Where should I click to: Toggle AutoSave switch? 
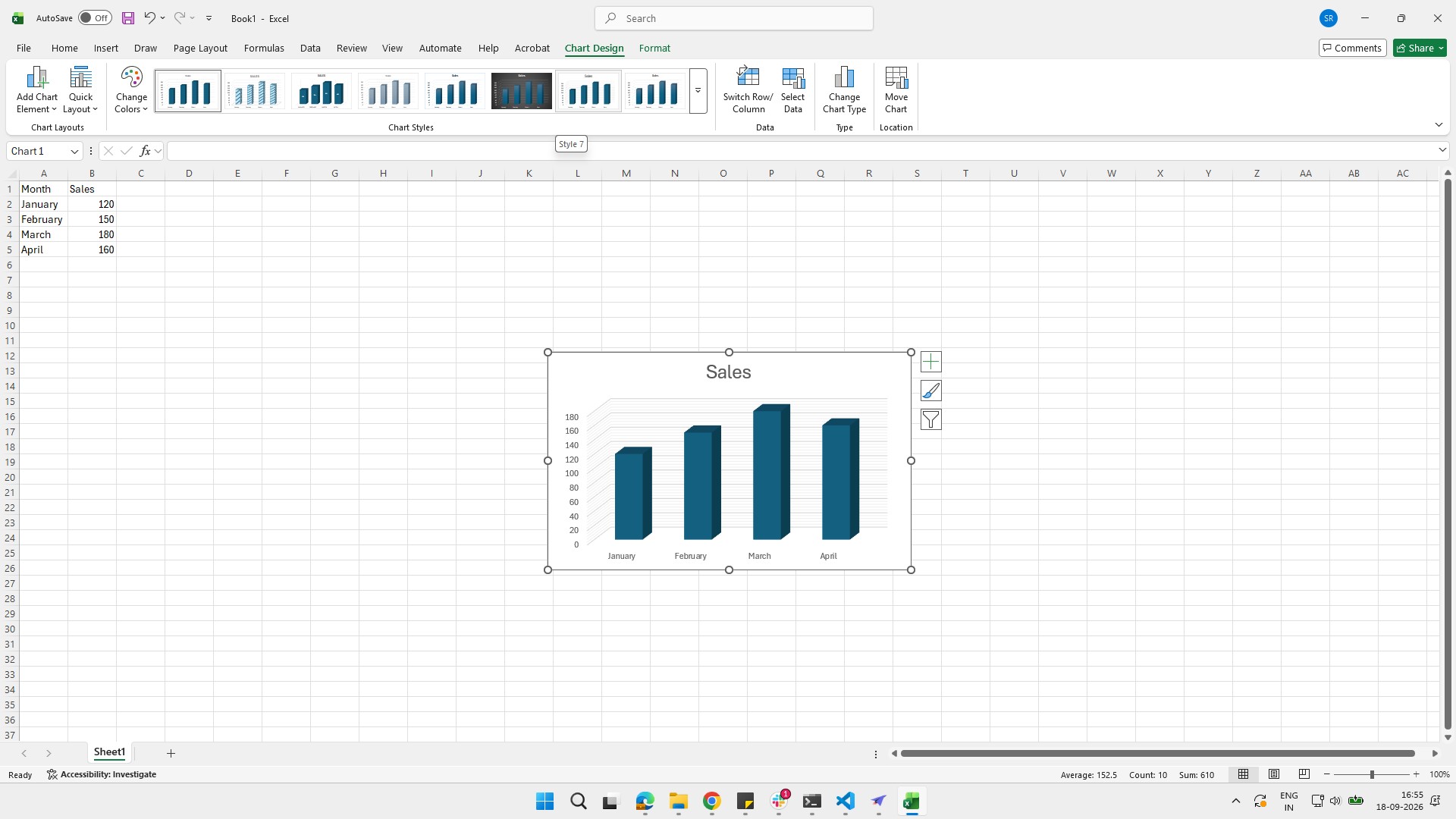(x=95, y=18)
